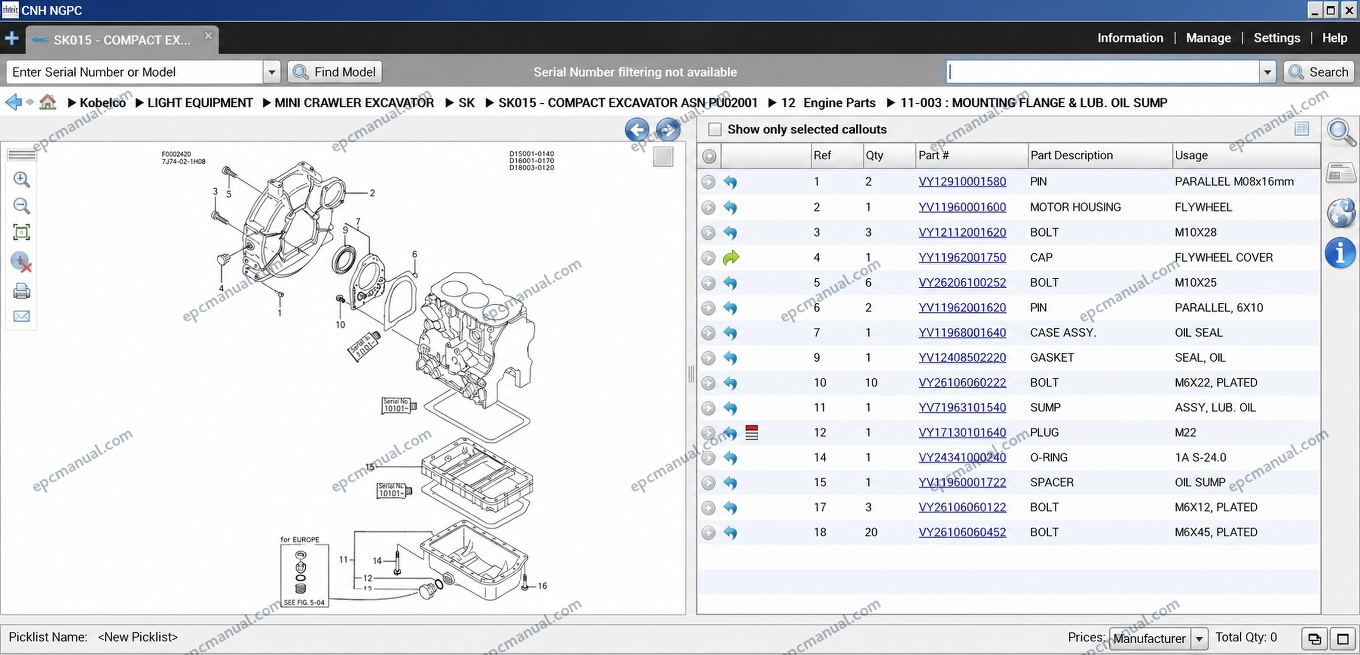
Task: Open the Prices Manufacturer dropdown
Action: [x=1200, y=638]
